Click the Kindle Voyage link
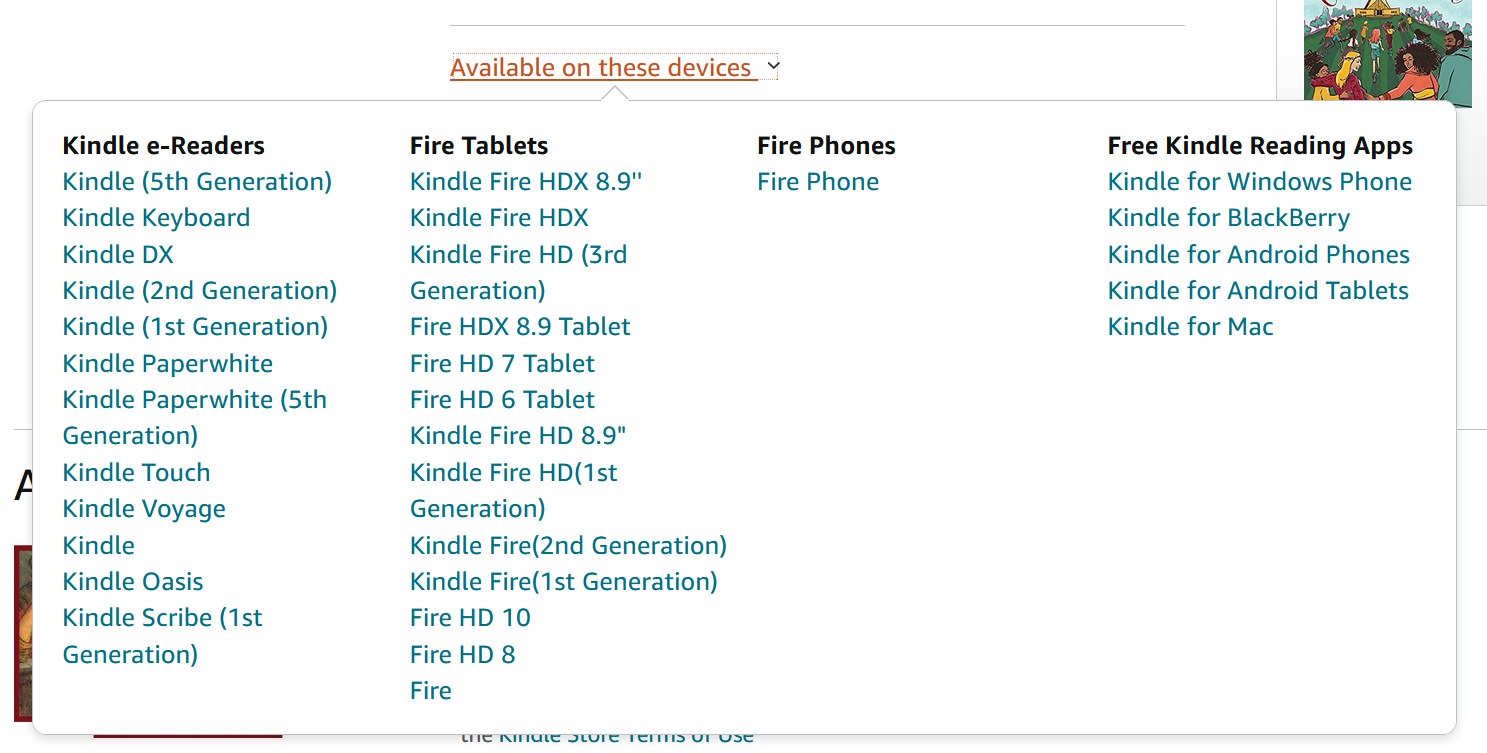Viewport: 1487px width, 753px height. coord(143,508)
